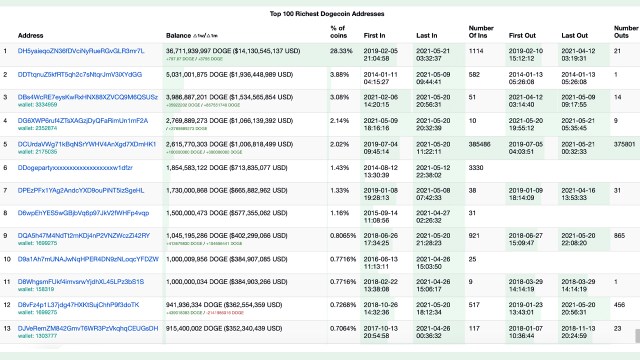This screenshot has width=640, height=360.
Task: Open the rank 10 address starting with D8s1Ah7
Action: 88,259
